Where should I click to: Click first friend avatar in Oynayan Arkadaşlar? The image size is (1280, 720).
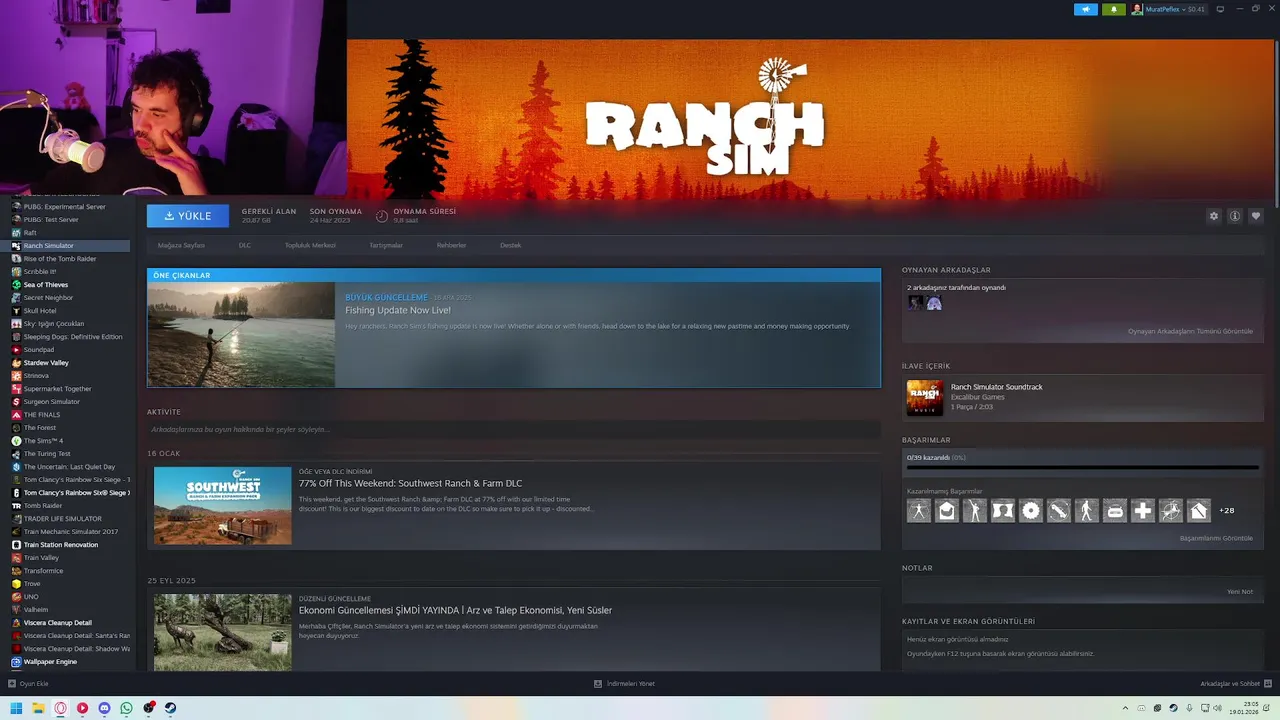[915, 303]
